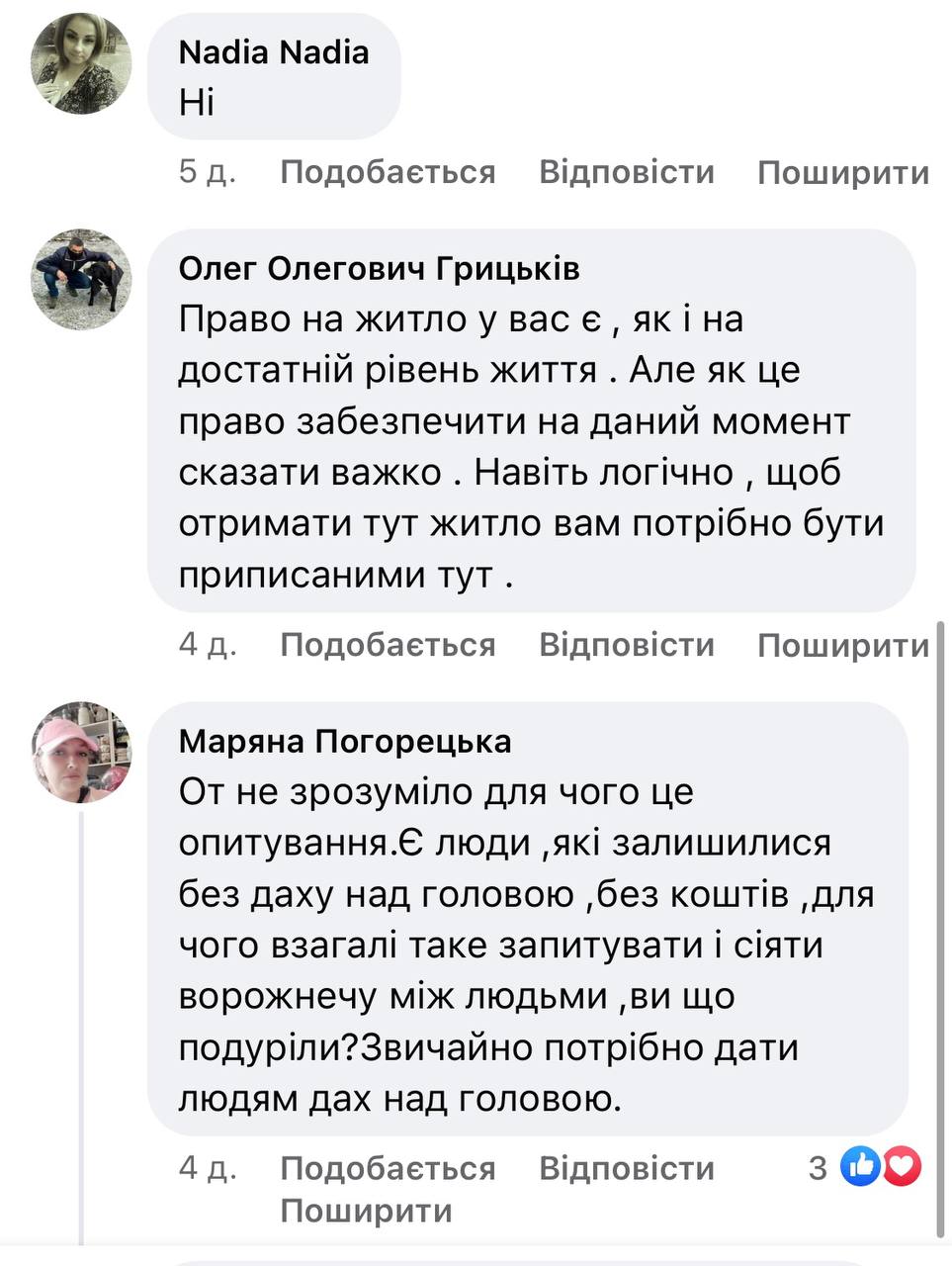Reply to Маряна Погорецька's comment via Відповісти
The height and width of the screenshot is (1266, 952).
[627, 1168]
